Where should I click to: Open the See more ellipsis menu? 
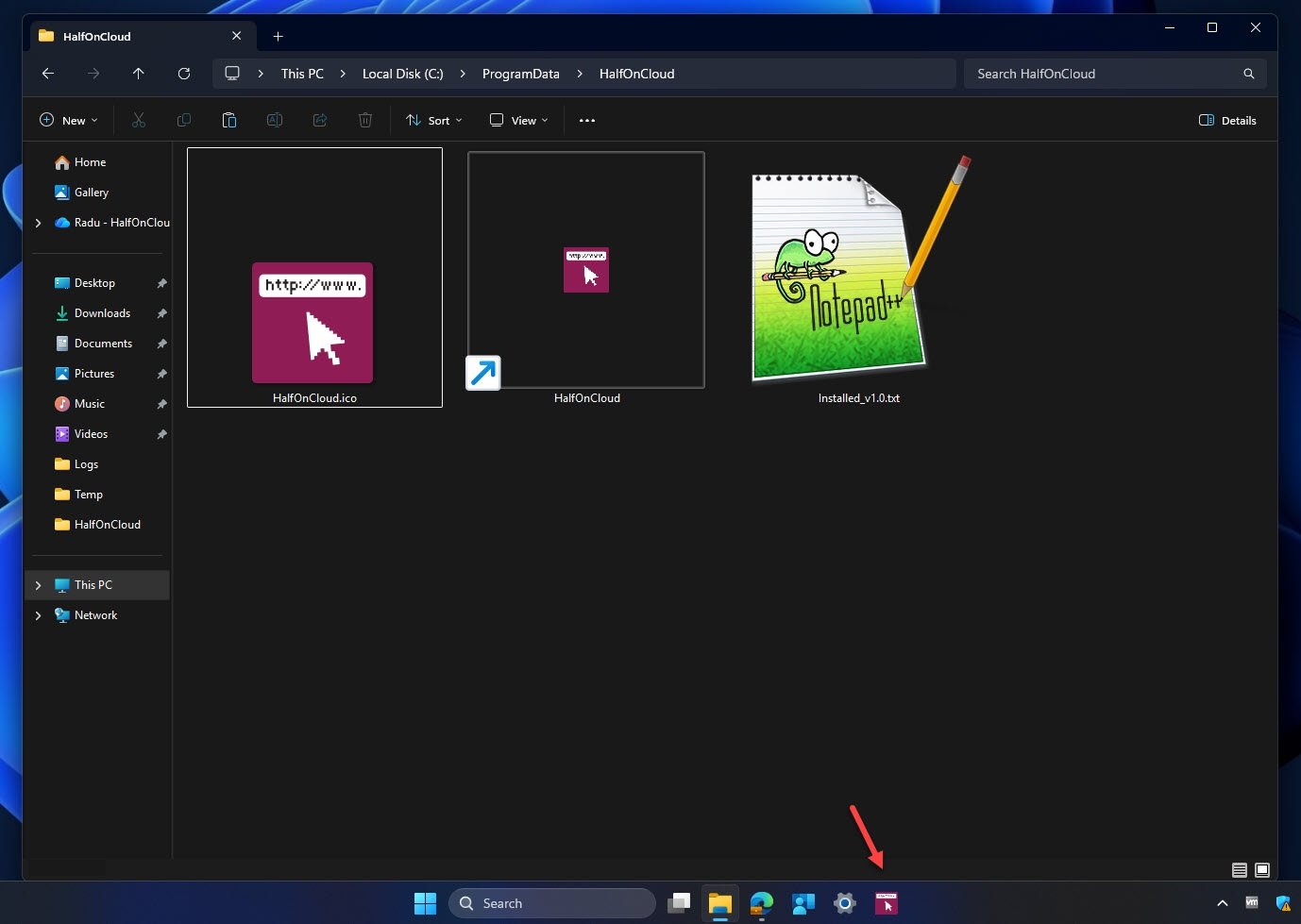[x=587, y=120]
